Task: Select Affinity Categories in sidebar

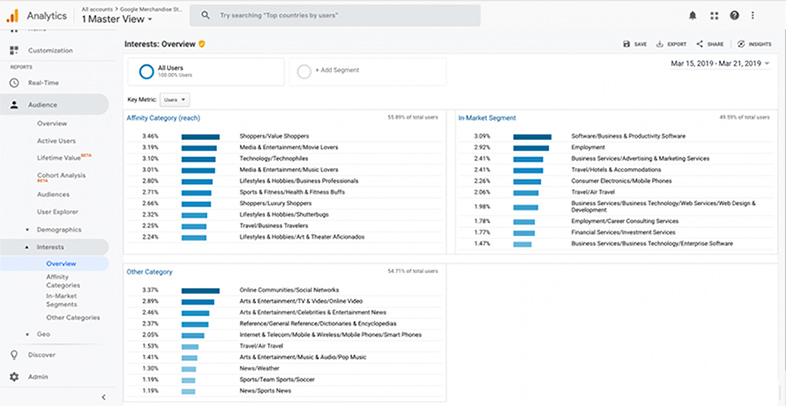Action: pos(64,281)
